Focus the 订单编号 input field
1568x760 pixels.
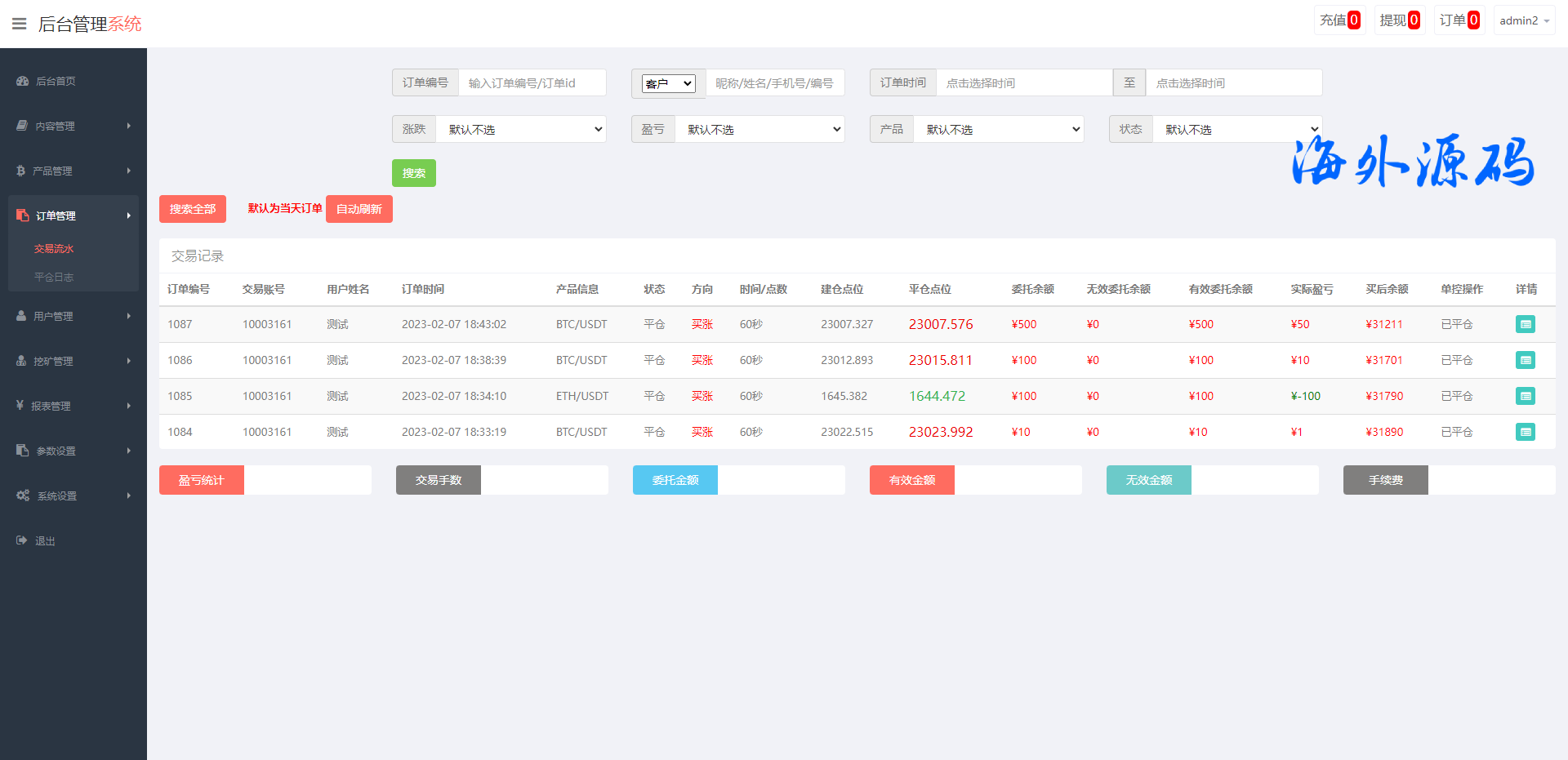pos(532,82)
